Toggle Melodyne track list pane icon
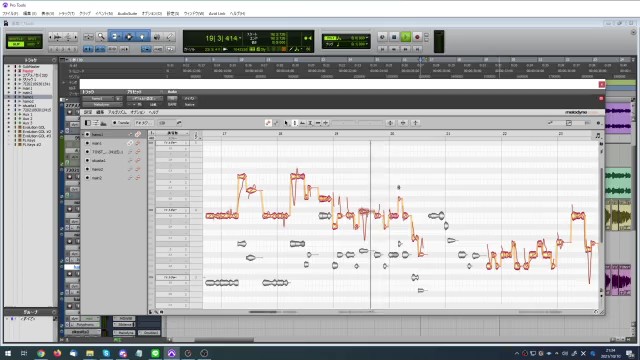This screenshot has width=640, height=360. [x=88, y=123]
